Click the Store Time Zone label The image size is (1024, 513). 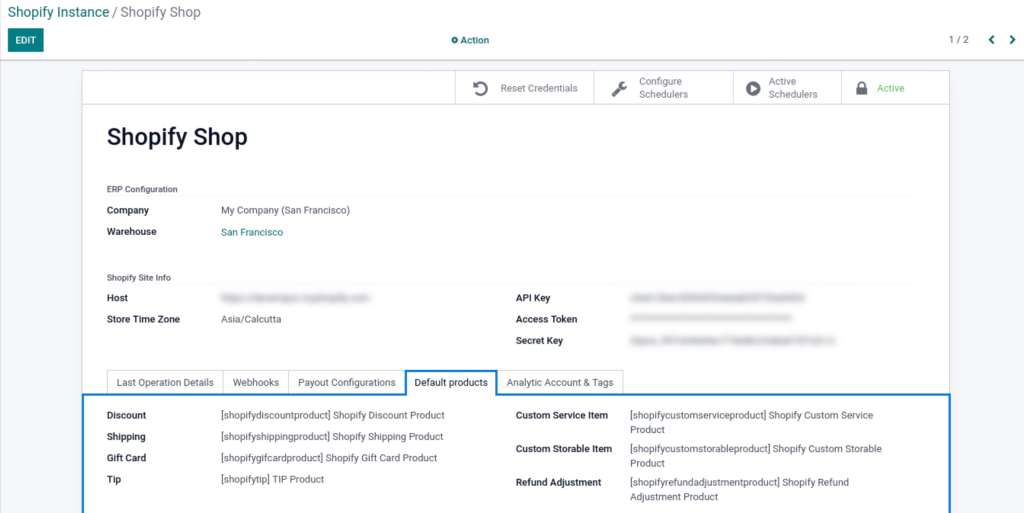point(144,320)
